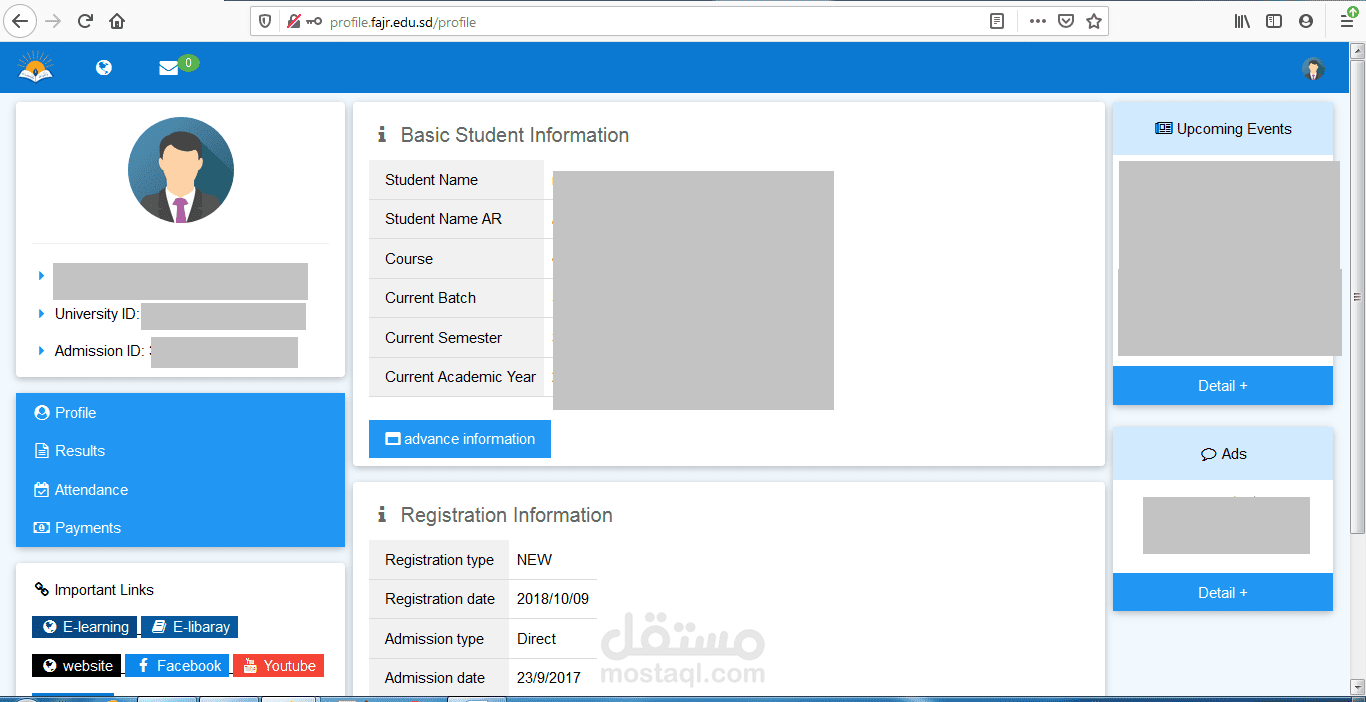Click the Upcoming Events panel icon

coord(1164,128)
